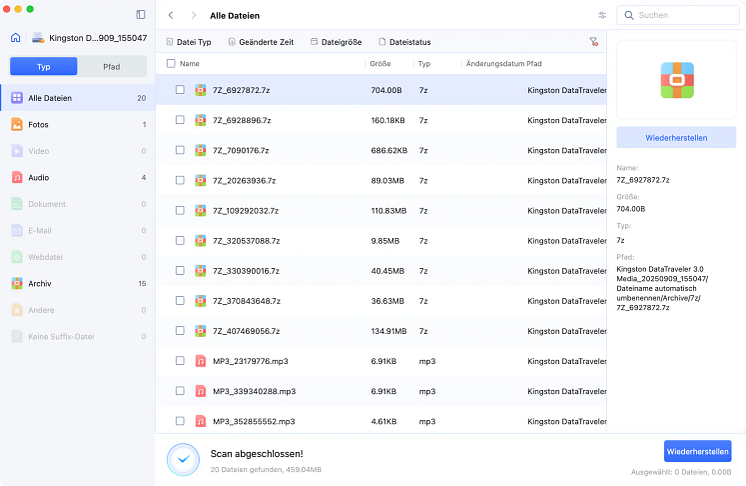
Task: Click the Webdatei category icon
Action: 17,257
